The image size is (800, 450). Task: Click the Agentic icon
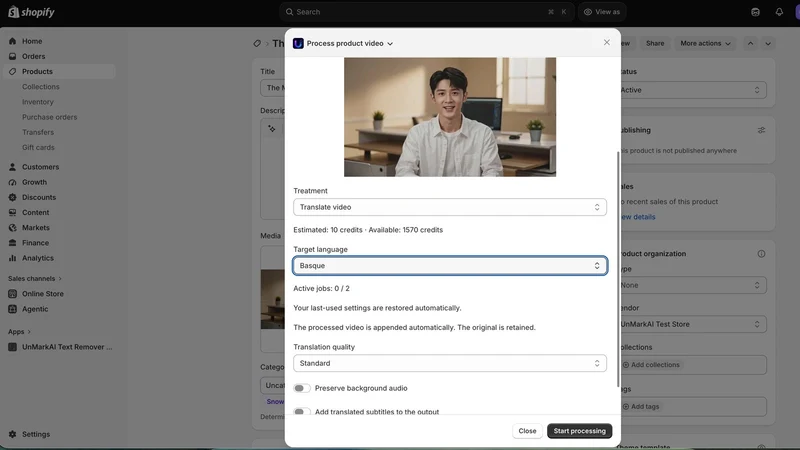[x=13, y=309]
